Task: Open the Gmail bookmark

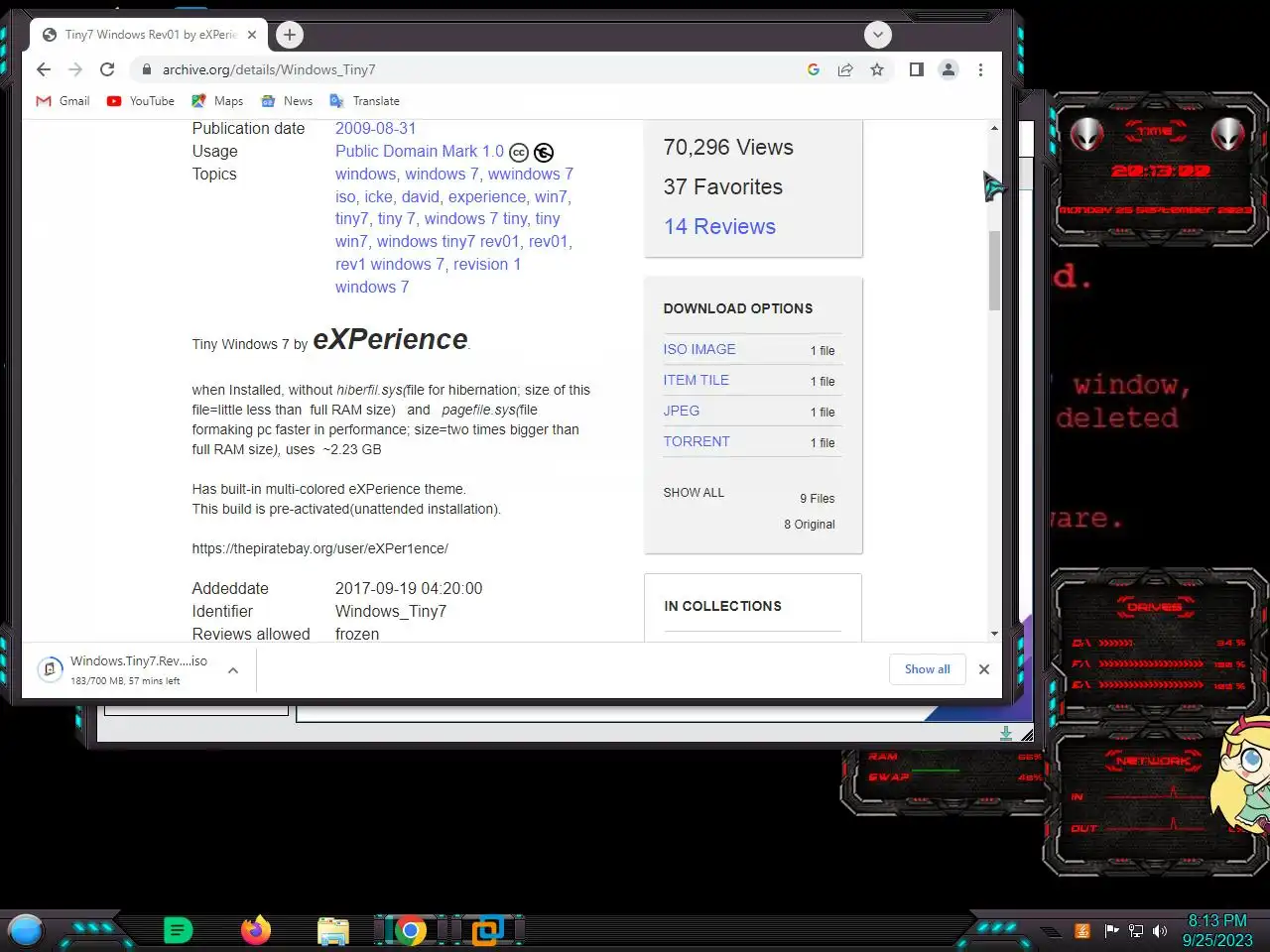Action: [x=63, y=101]
